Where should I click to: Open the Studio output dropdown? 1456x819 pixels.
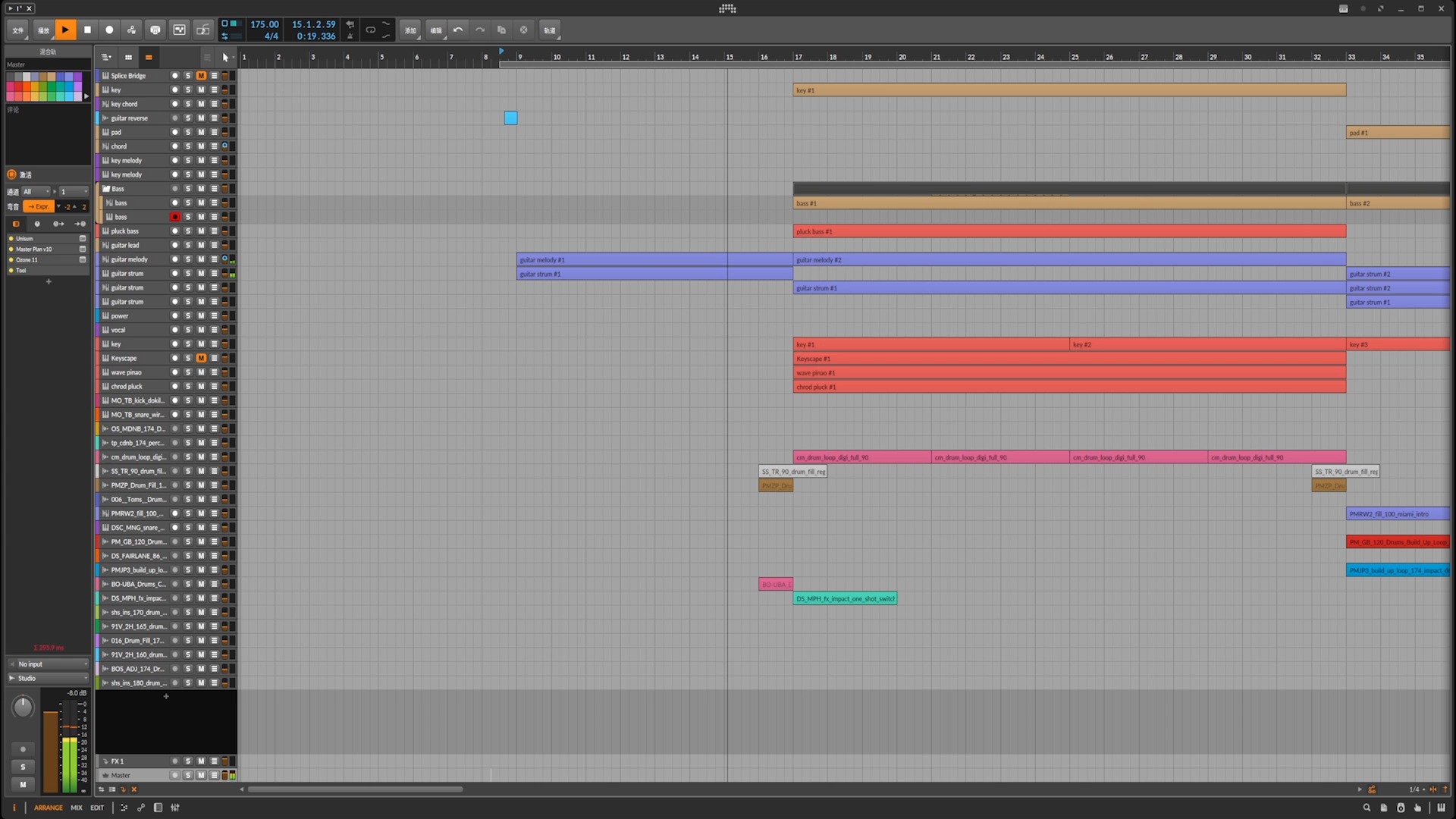coord(49,678)
